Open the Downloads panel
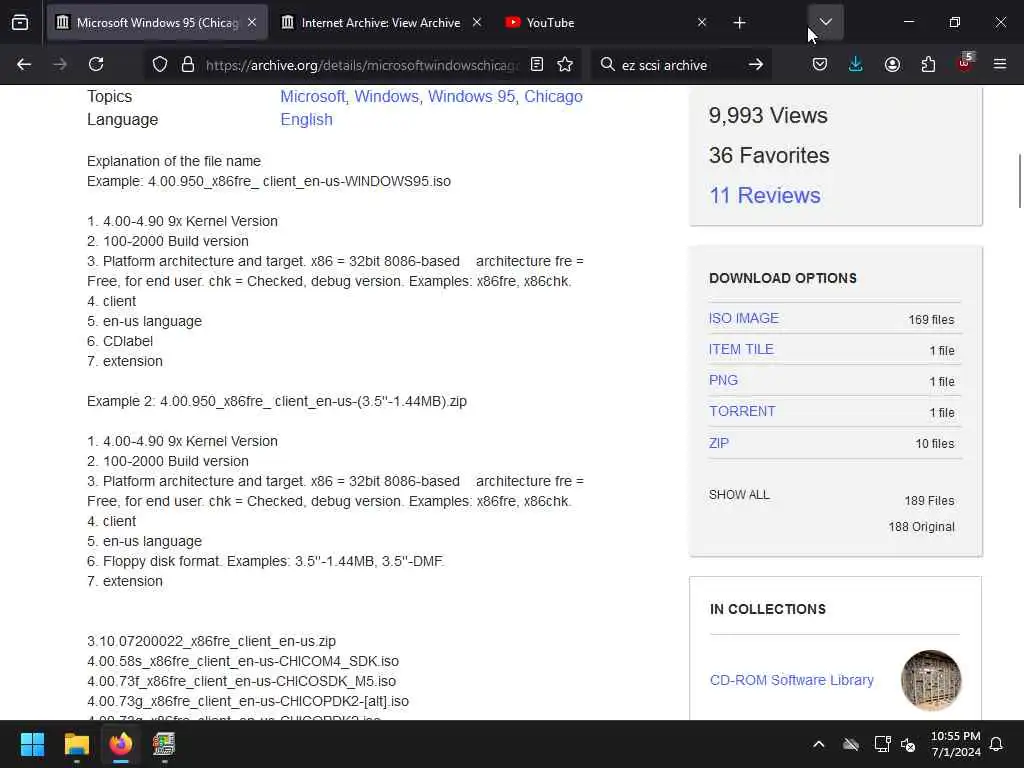 856,64
